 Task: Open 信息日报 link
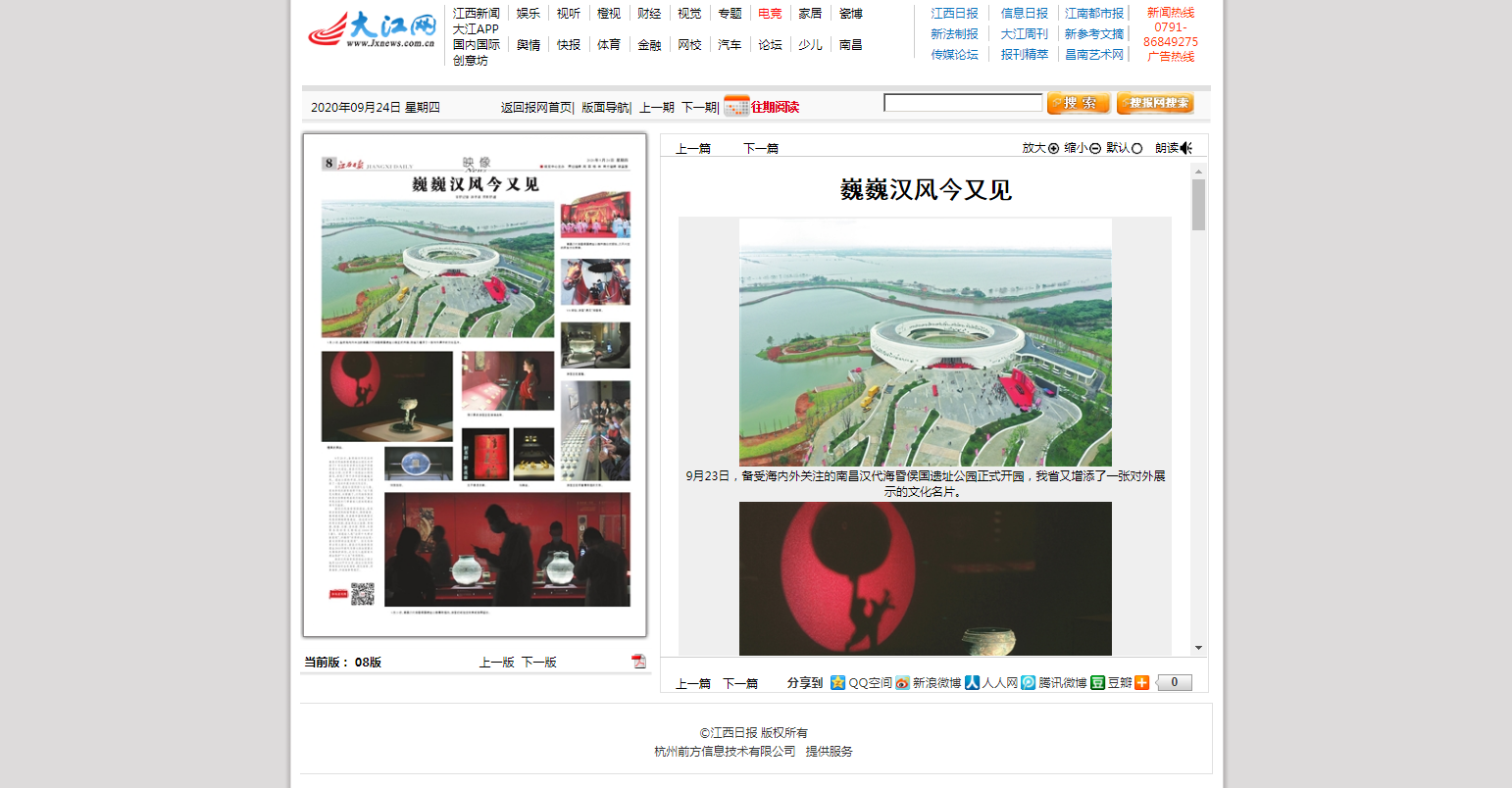[x=1025, y=14]
